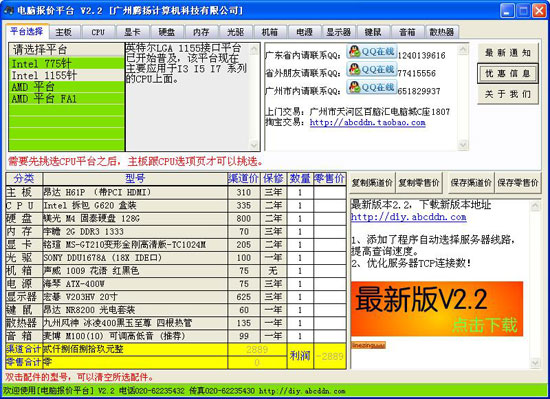The height and width of the screenshot is (399, 550).
Task: Click scroll down arrow in contact panel
Action: [463, 144]
